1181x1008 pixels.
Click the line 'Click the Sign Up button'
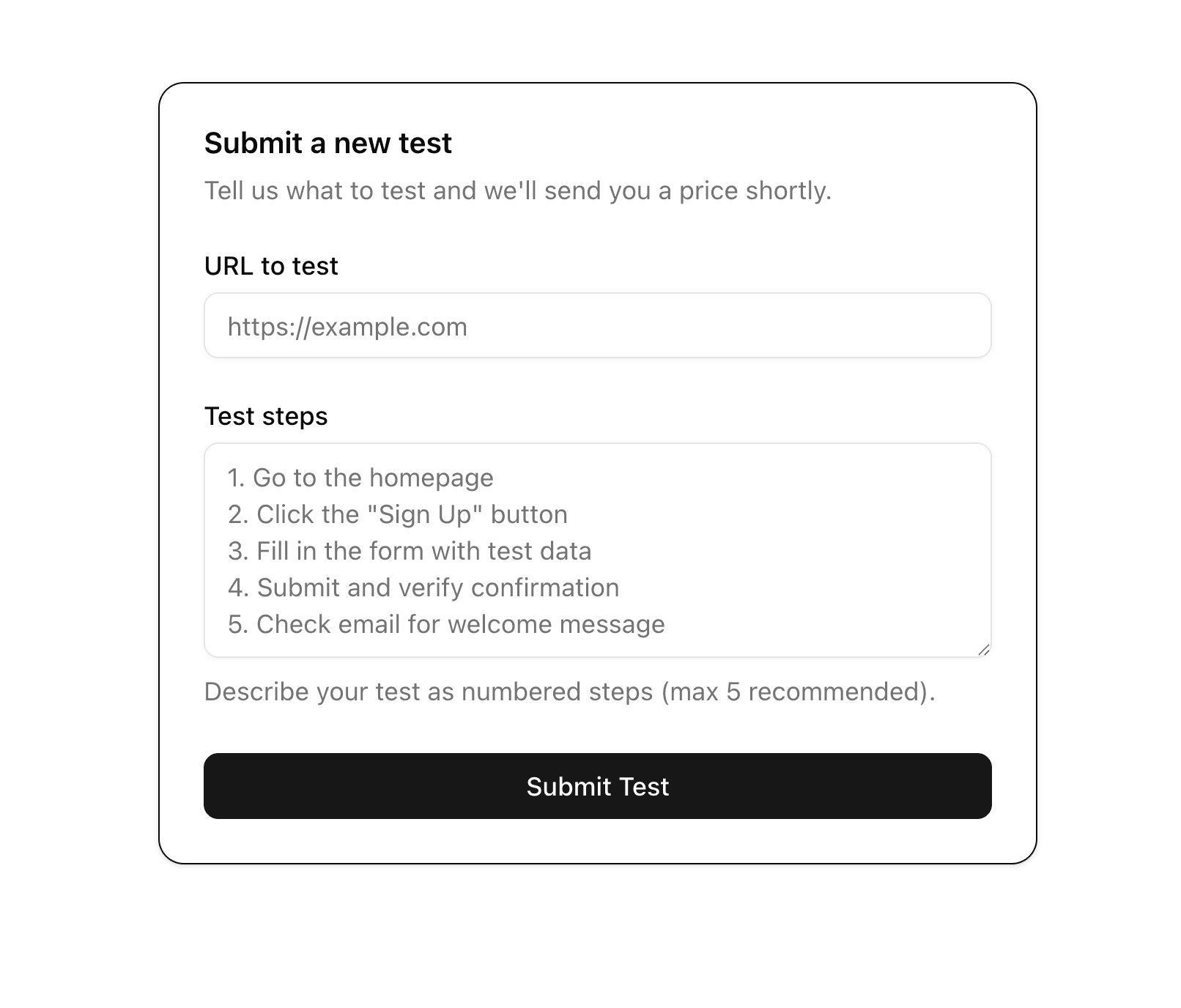coord(398,514)
